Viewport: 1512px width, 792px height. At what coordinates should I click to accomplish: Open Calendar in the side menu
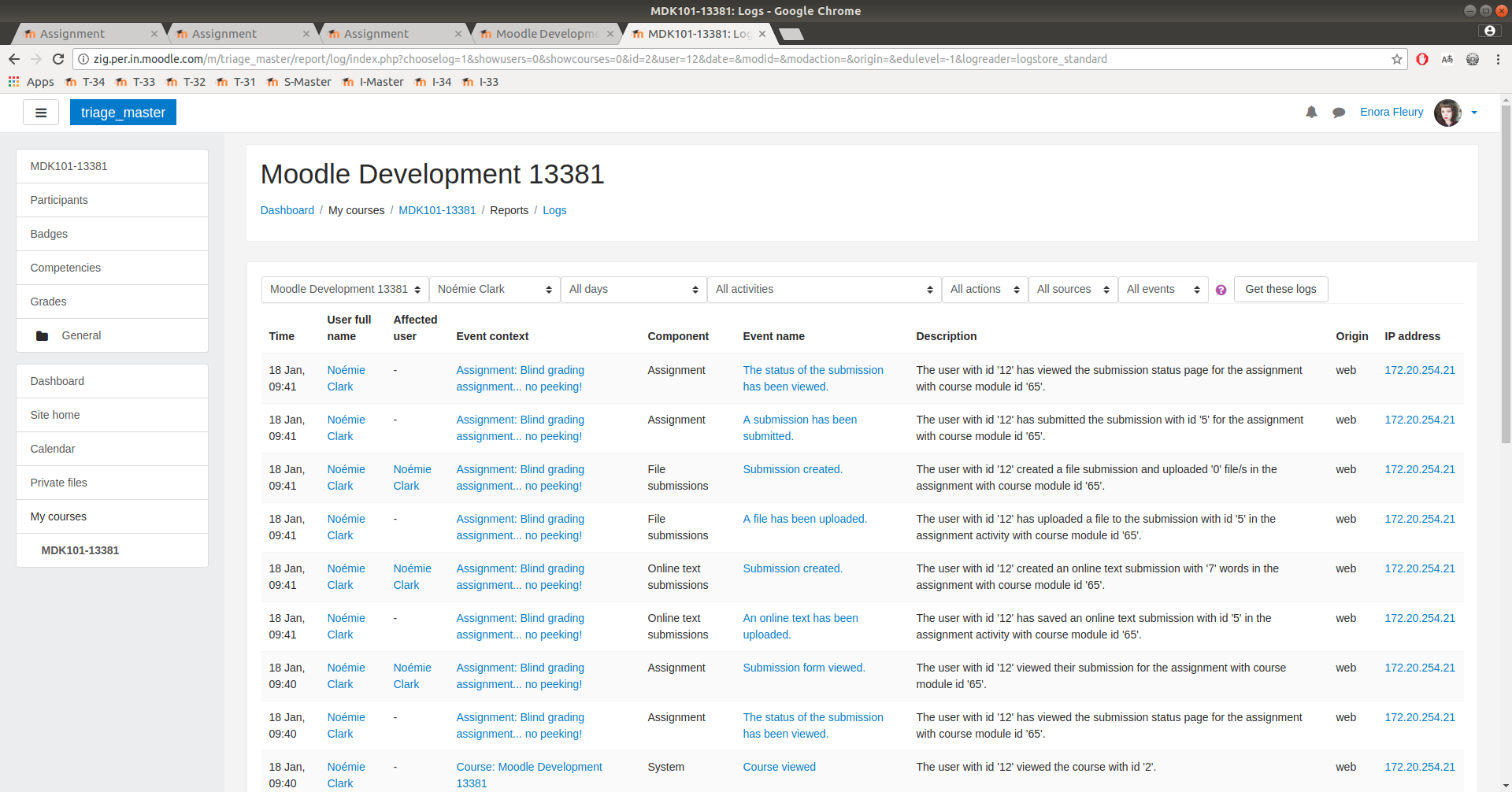click(112, 449)
